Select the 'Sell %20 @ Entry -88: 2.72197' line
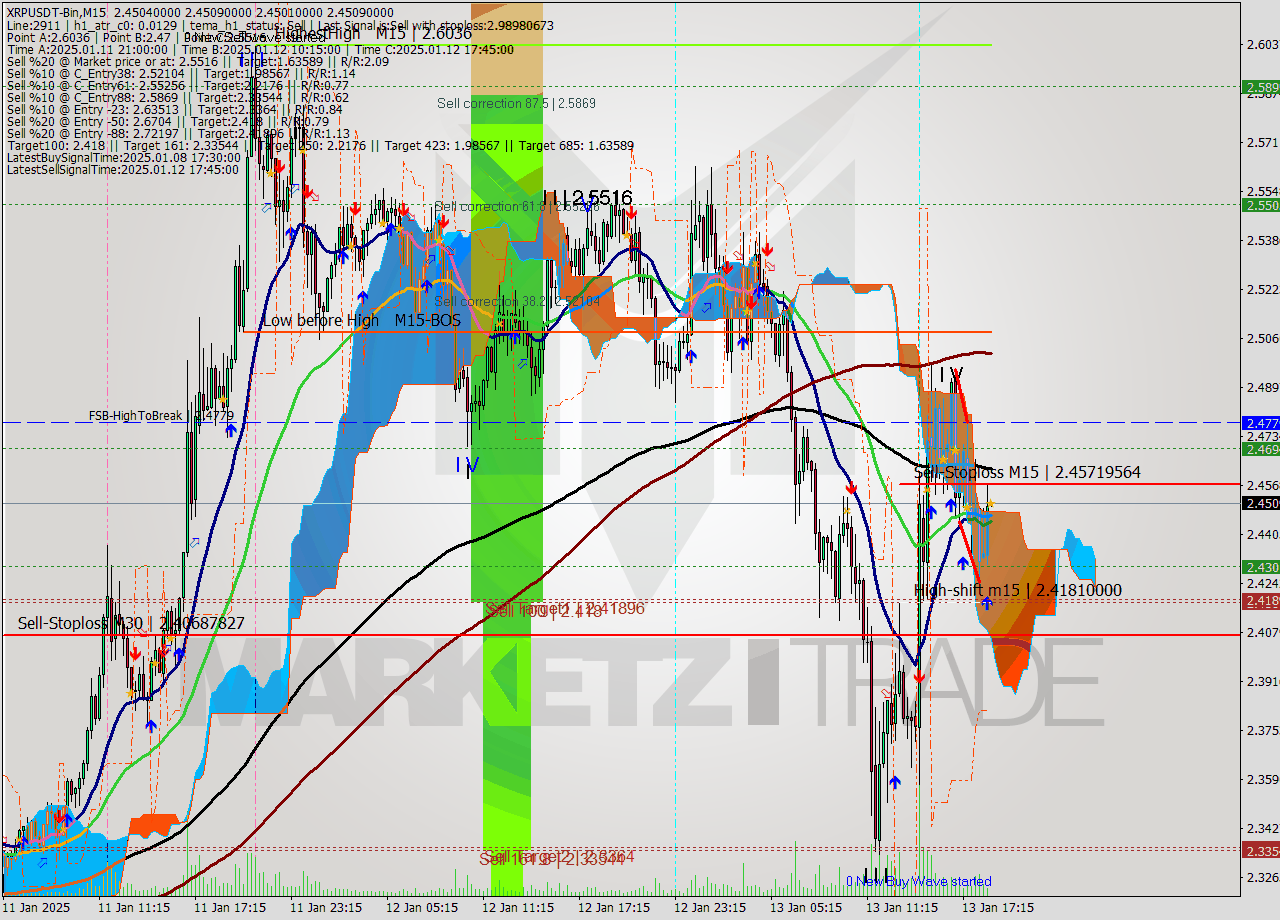The width and height of the screenshot is (1280, 920). 177,133
